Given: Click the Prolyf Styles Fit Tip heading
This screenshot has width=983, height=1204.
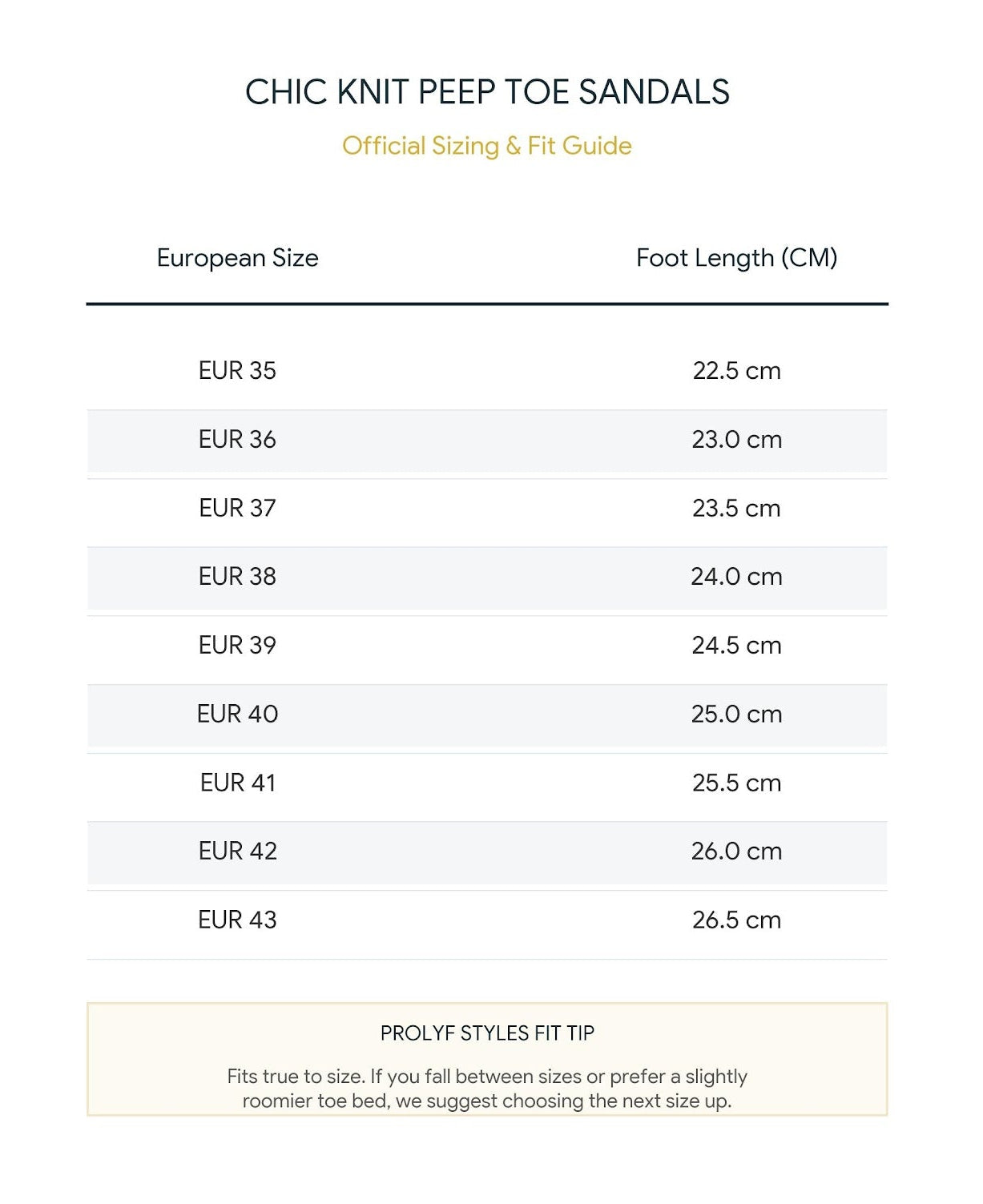Looking at the screenshot, I should click(x=487, y=1033).
